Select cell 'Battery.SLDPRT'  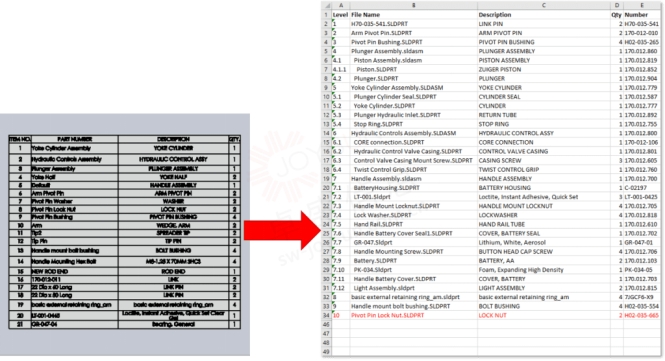[x=414, y=261]
